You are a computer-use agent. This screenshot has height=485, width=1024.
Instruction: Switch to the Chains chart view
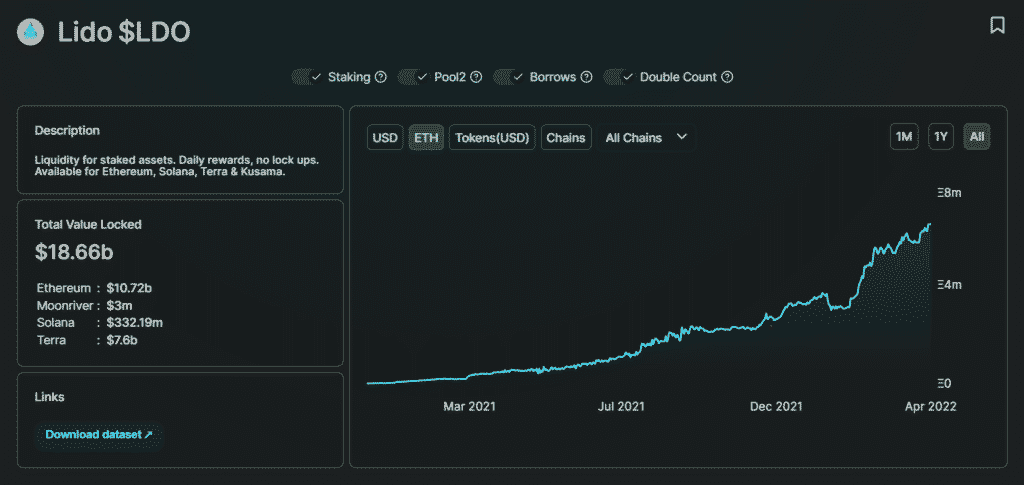[x=566, y=138]
